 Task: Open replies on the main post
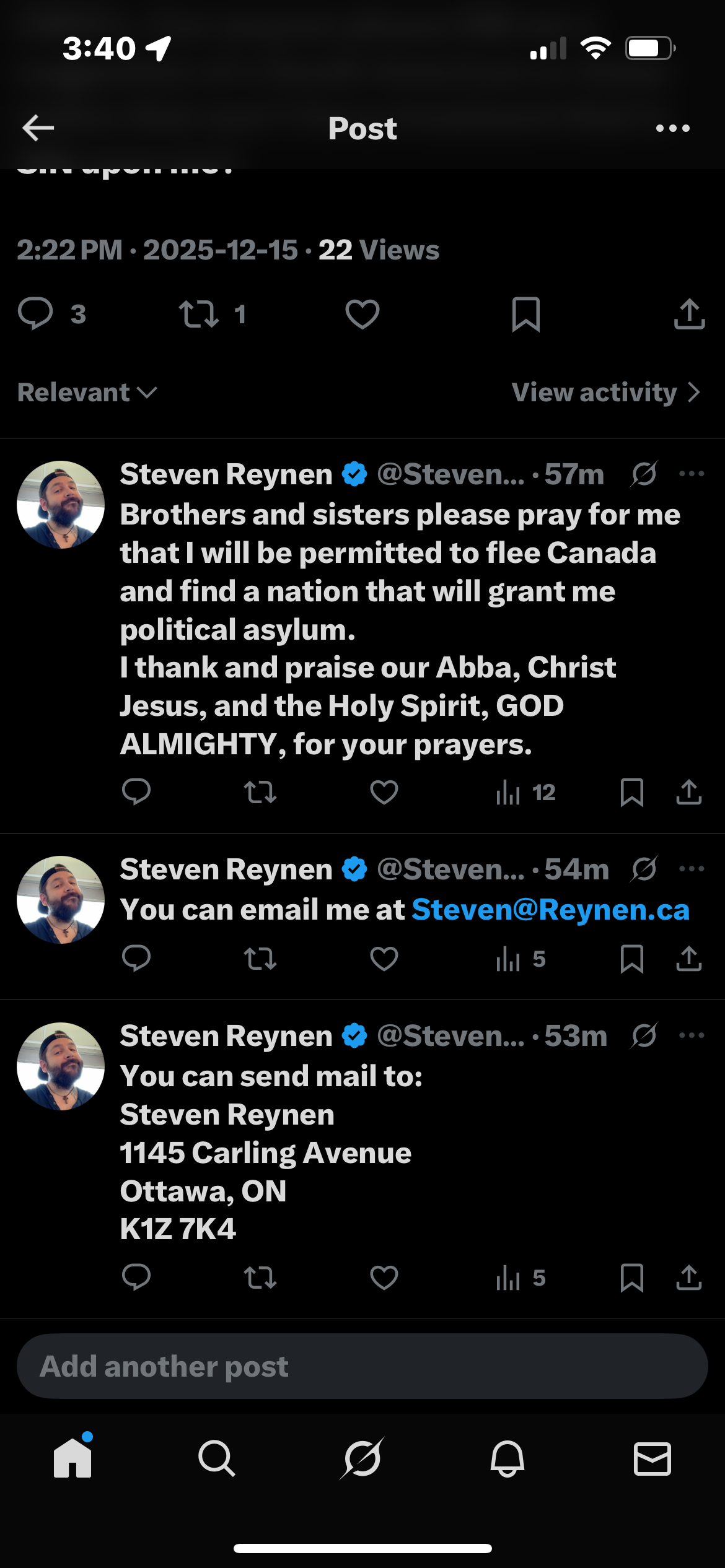pos(36,314)
